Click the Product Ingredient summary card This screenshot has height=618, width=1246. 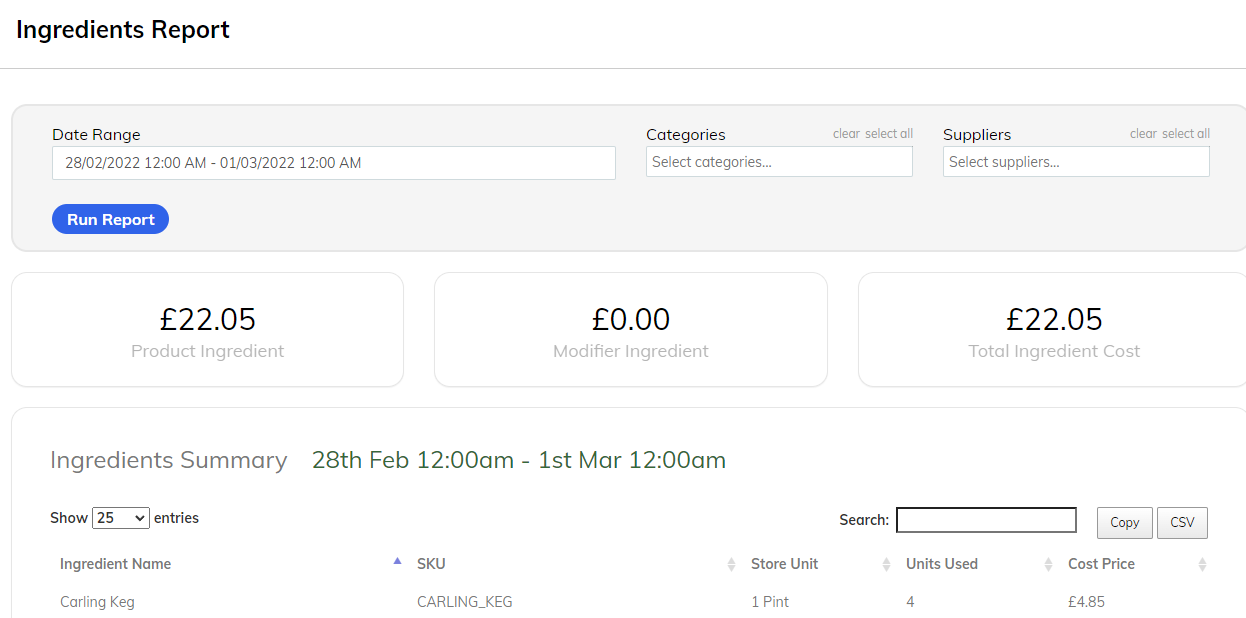[x=207, y=330]
